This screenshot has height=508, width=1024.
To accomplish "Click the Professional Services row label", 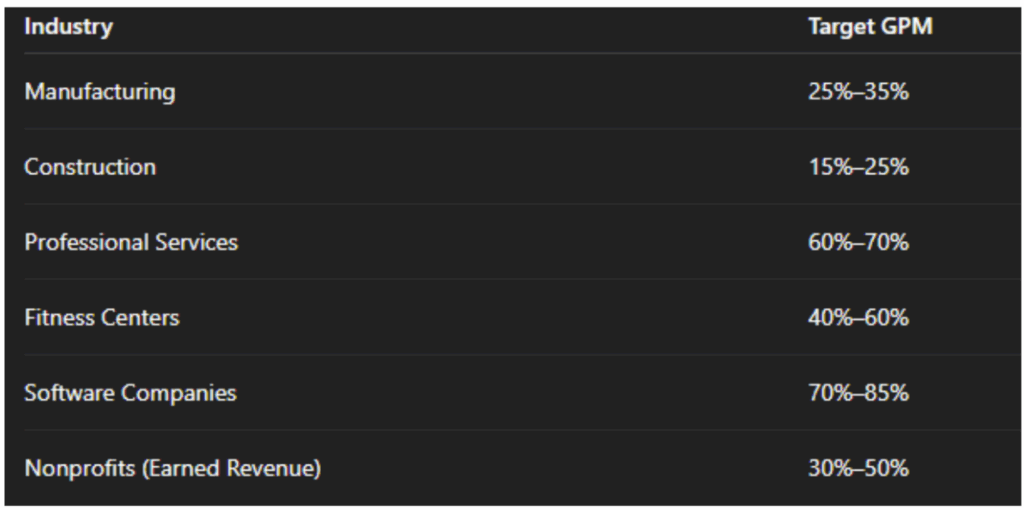I will 131,243.
